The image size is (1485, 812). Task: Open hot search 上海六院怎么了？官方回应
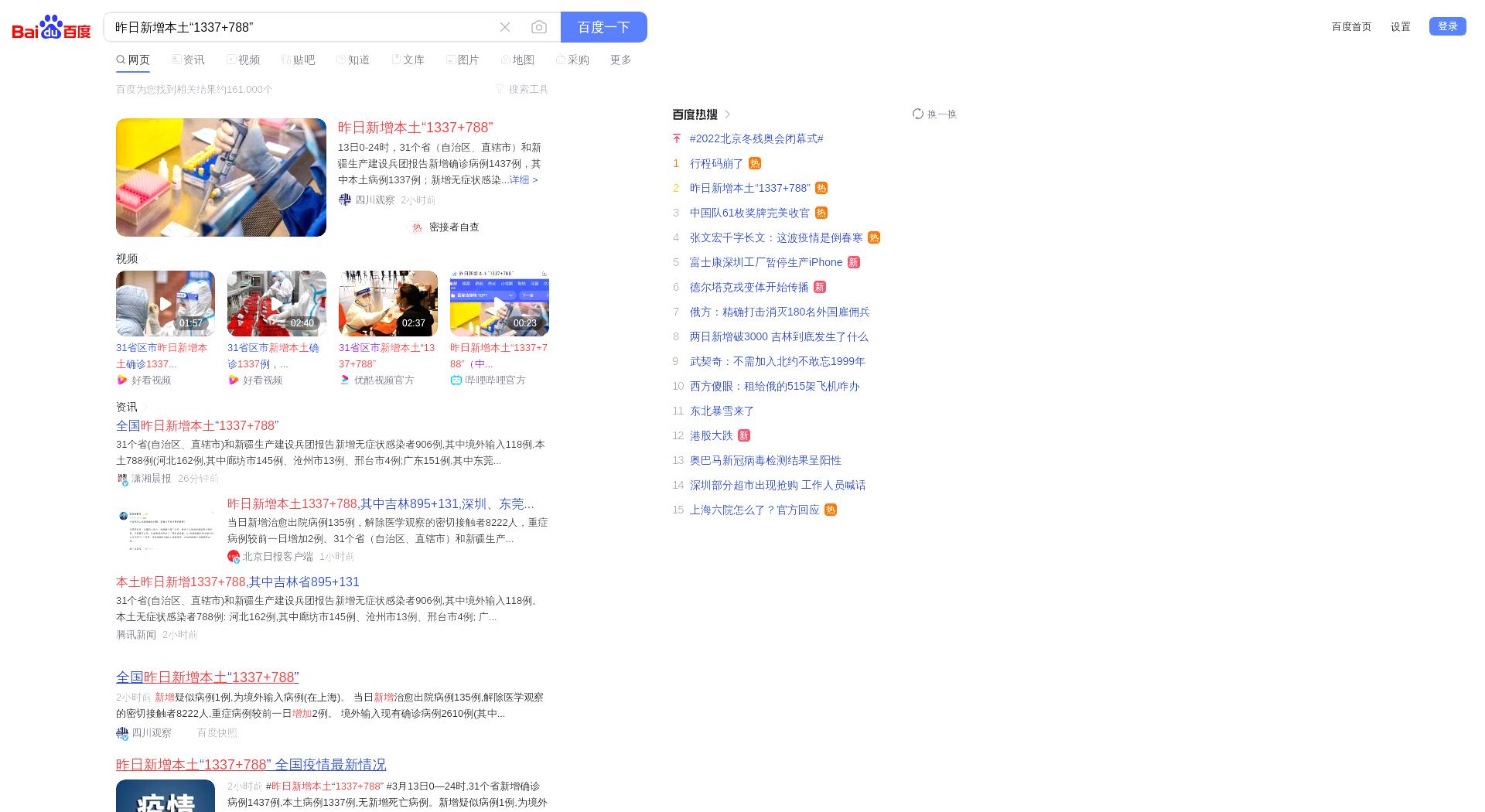point(754,510)
